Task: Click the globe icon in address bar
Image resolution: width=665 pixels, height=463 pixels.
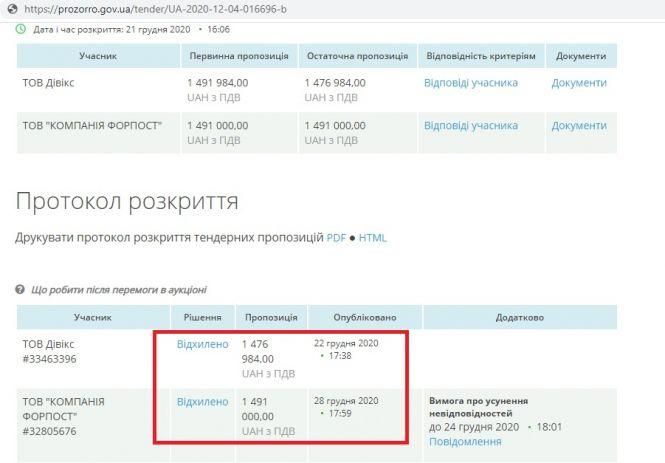Action: coord(12,8)
